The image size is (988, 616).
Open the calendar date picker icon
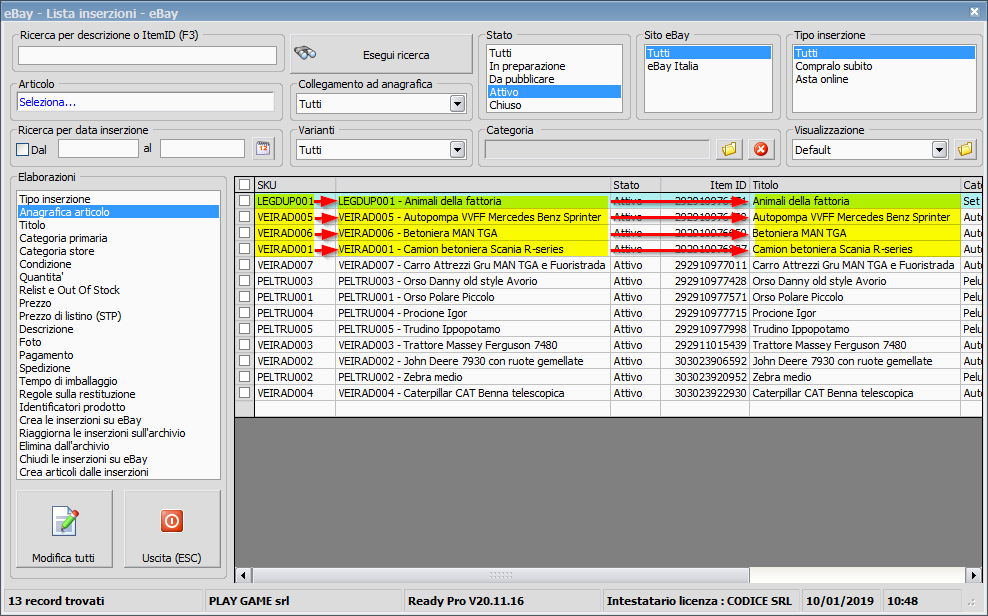pos(263,149)
